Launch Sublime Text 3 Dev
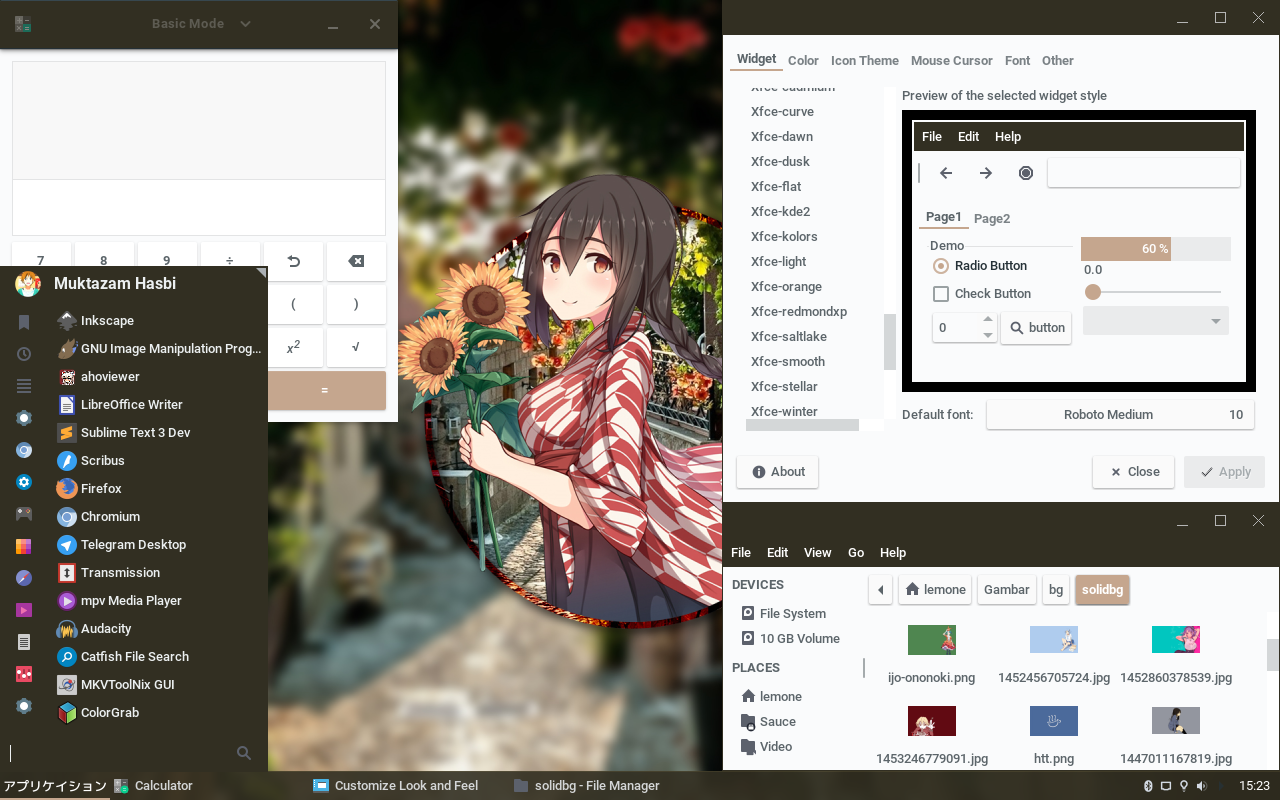This screenshot has width=1280, height=800. coord(160,433)
